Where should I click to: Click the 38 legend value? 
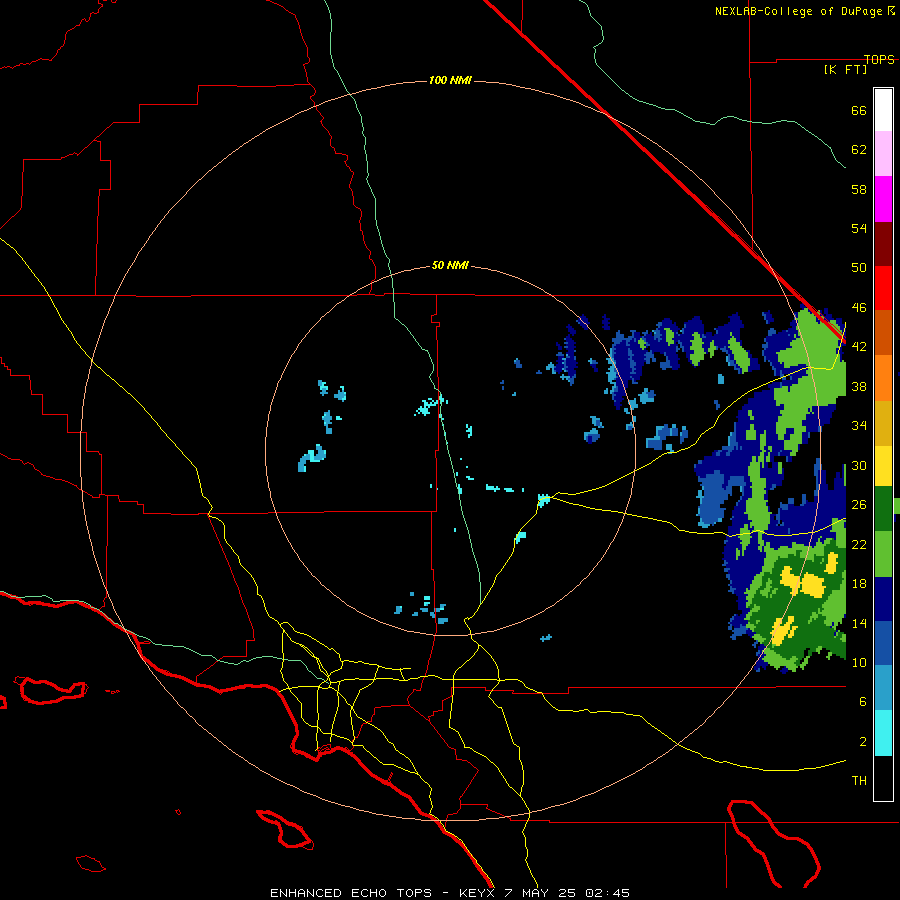(859, 387)
